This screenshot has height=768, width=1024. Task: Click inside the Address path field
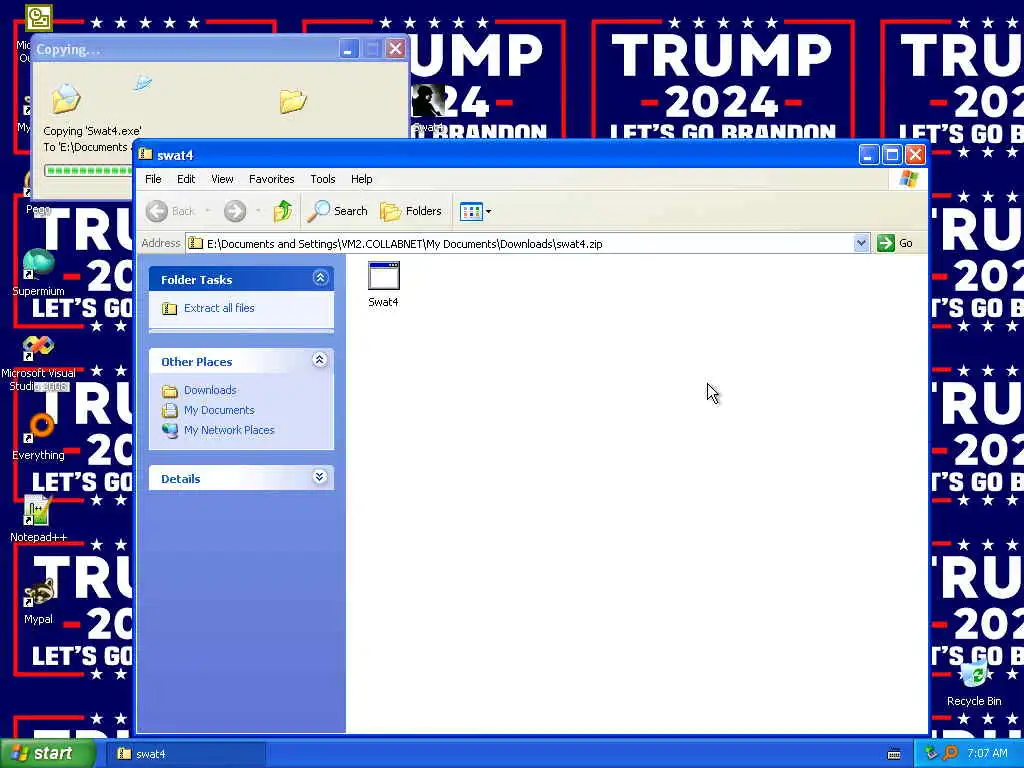(x=520, y=244)
